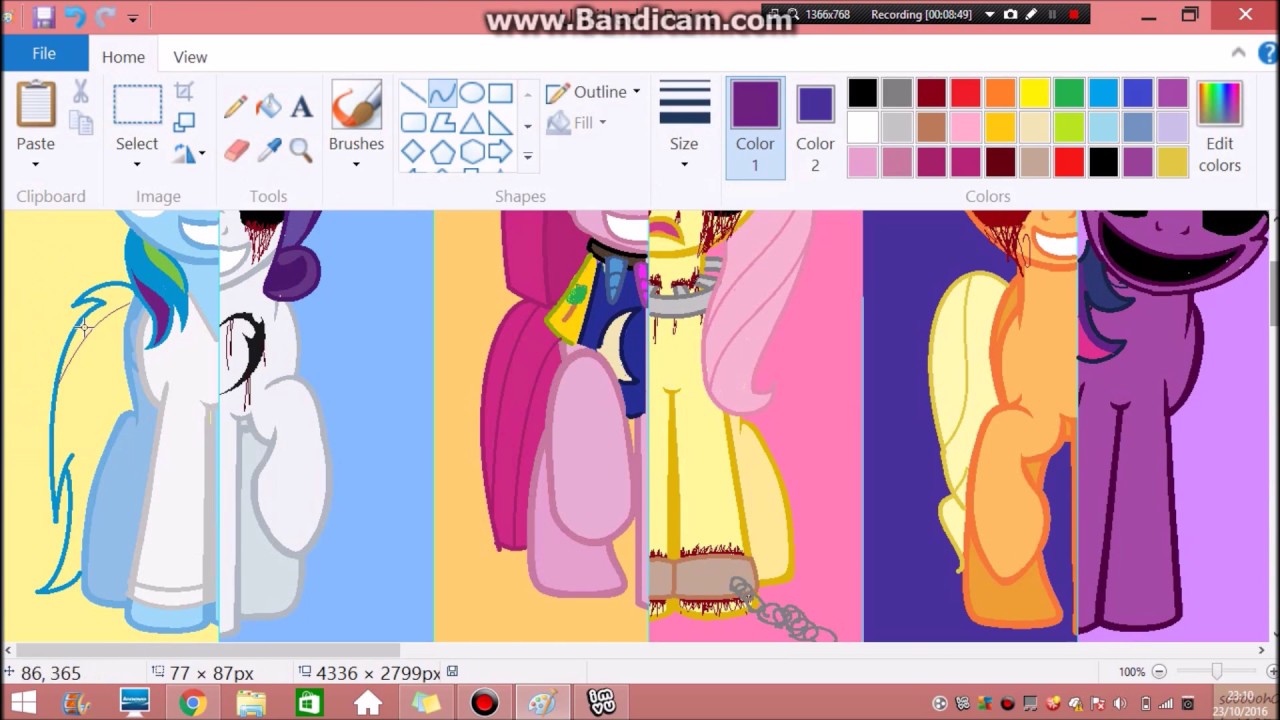The image size is (1280, 720).
Task: Open File Explorer from the taskbar
Action: 251,703
